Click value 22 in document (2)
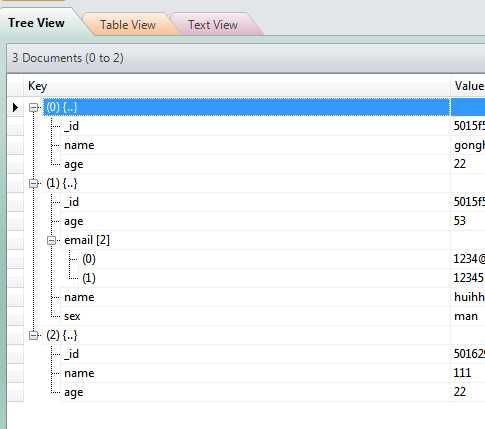 468,392
